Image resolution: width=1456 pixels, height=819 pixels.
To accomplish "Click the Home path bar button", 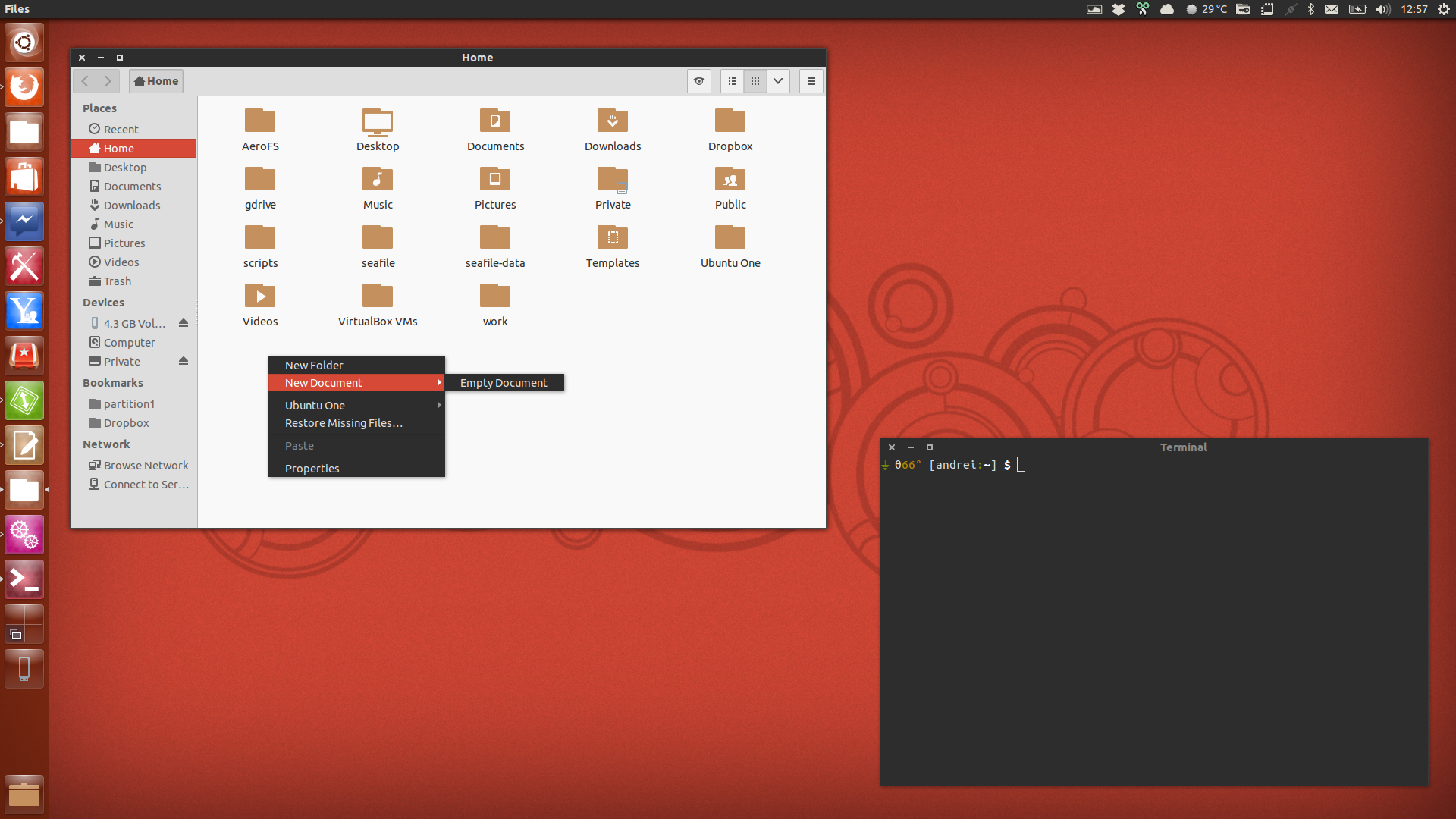I will coord(156,81).
